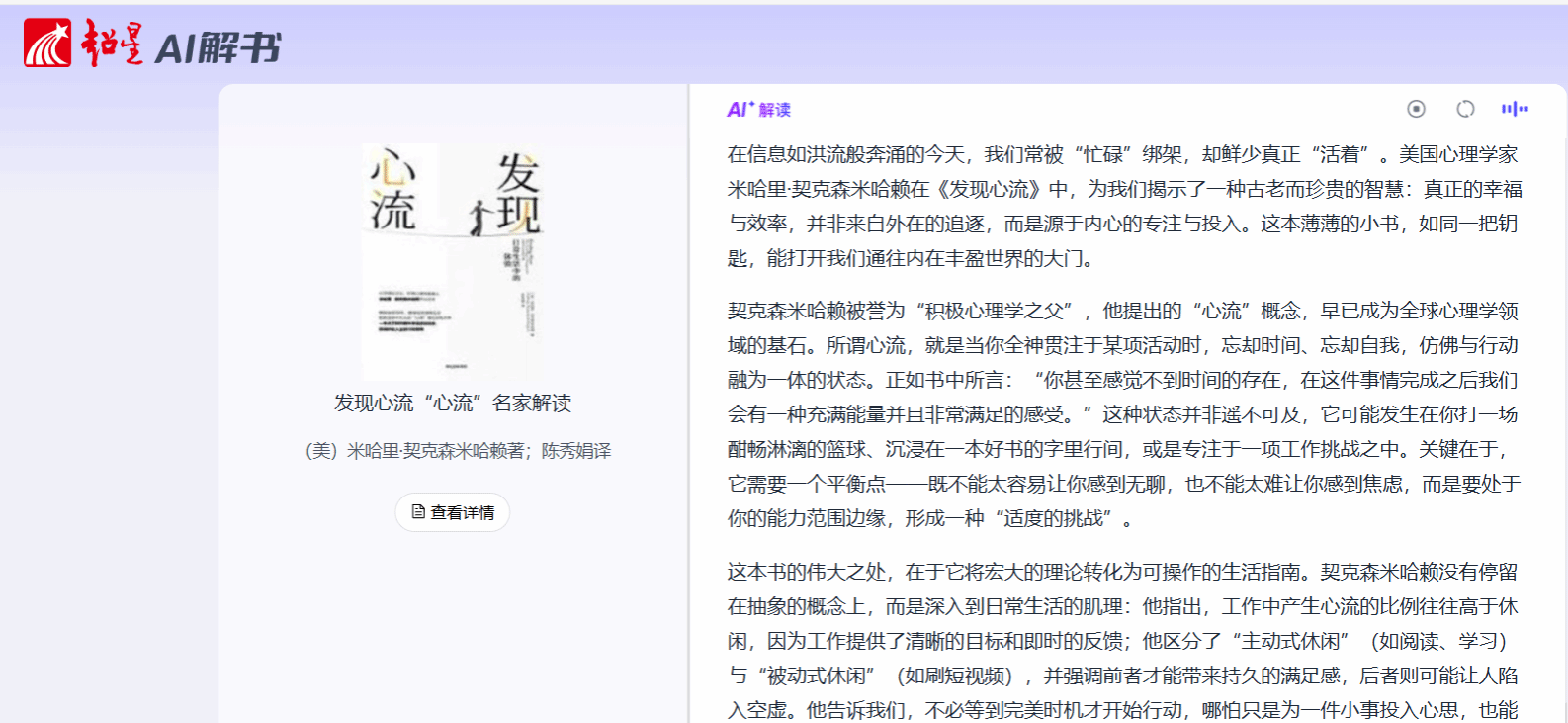Click the 解读 heading text

775,110
